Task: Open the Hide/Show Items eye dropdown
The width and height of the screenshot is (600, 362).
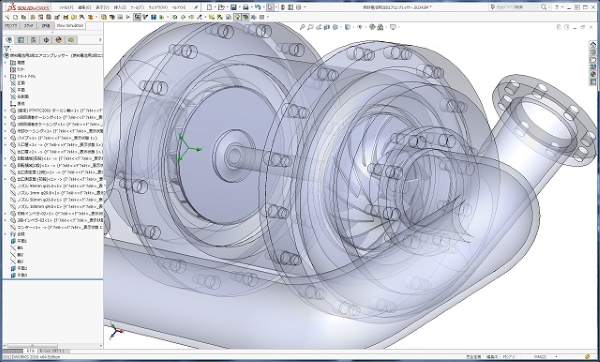Action: pos(360,27)
